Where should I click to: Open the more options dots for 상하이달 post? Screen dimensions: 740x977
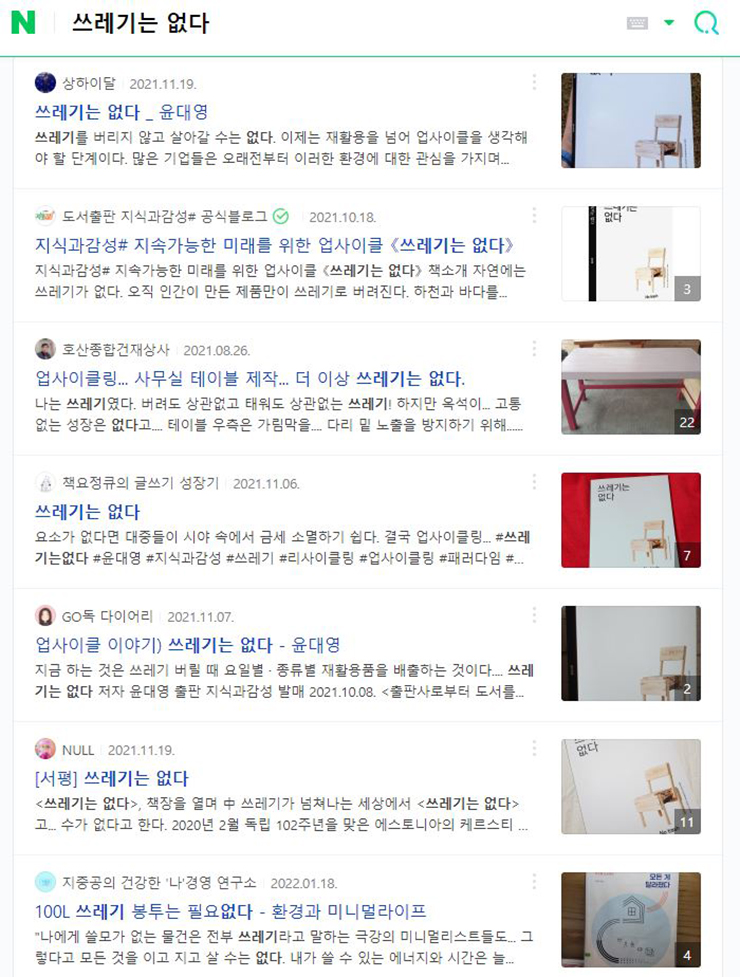pos(534,82)
